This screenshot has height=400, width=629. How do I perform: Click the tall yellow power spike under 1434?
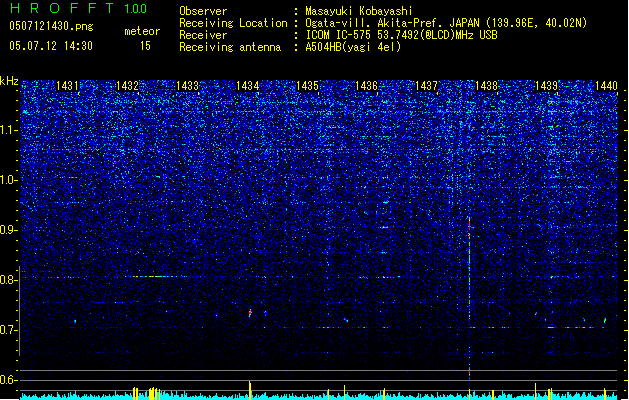pyautogui.click(x=250, y=390)
